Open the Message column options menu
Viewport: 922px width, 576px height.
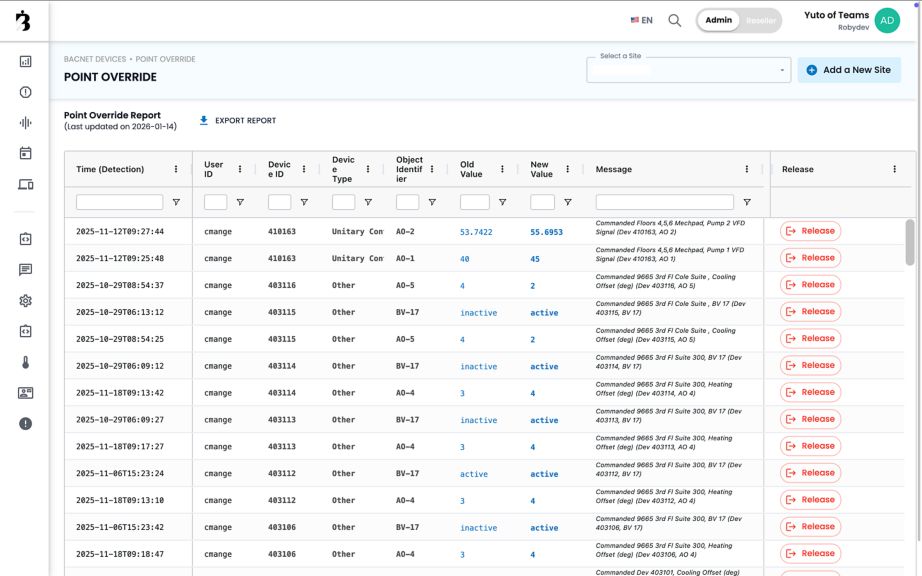tap(746, 169)
